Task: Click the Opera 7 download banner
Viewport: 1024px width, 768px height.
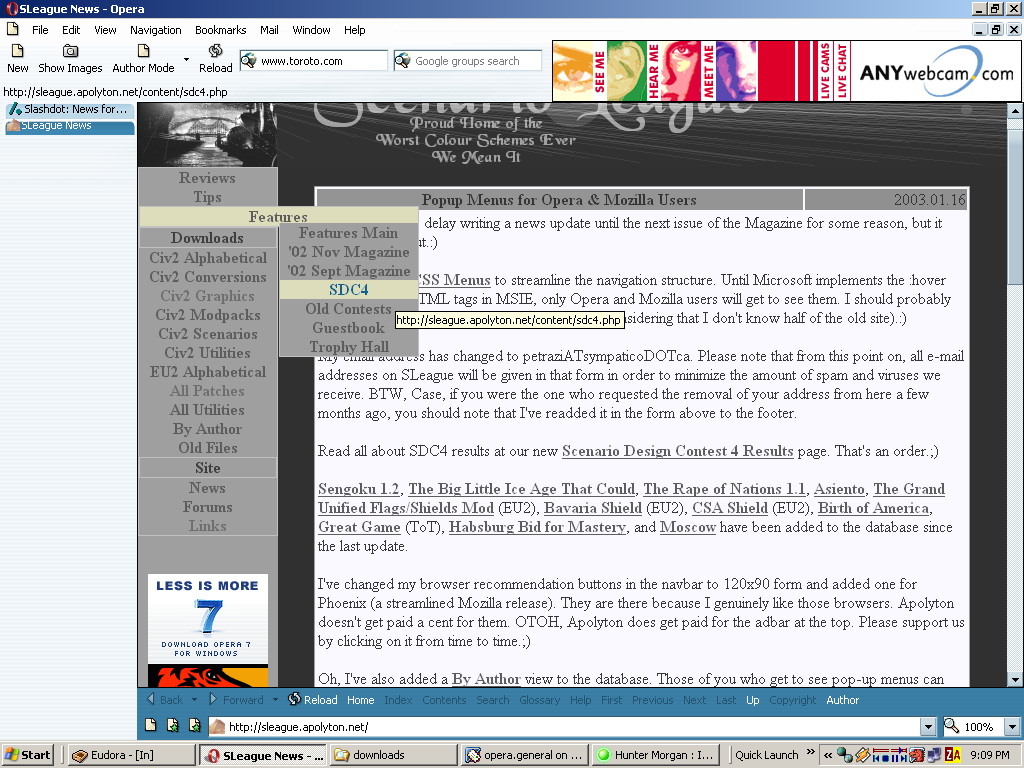Action: 208,618
